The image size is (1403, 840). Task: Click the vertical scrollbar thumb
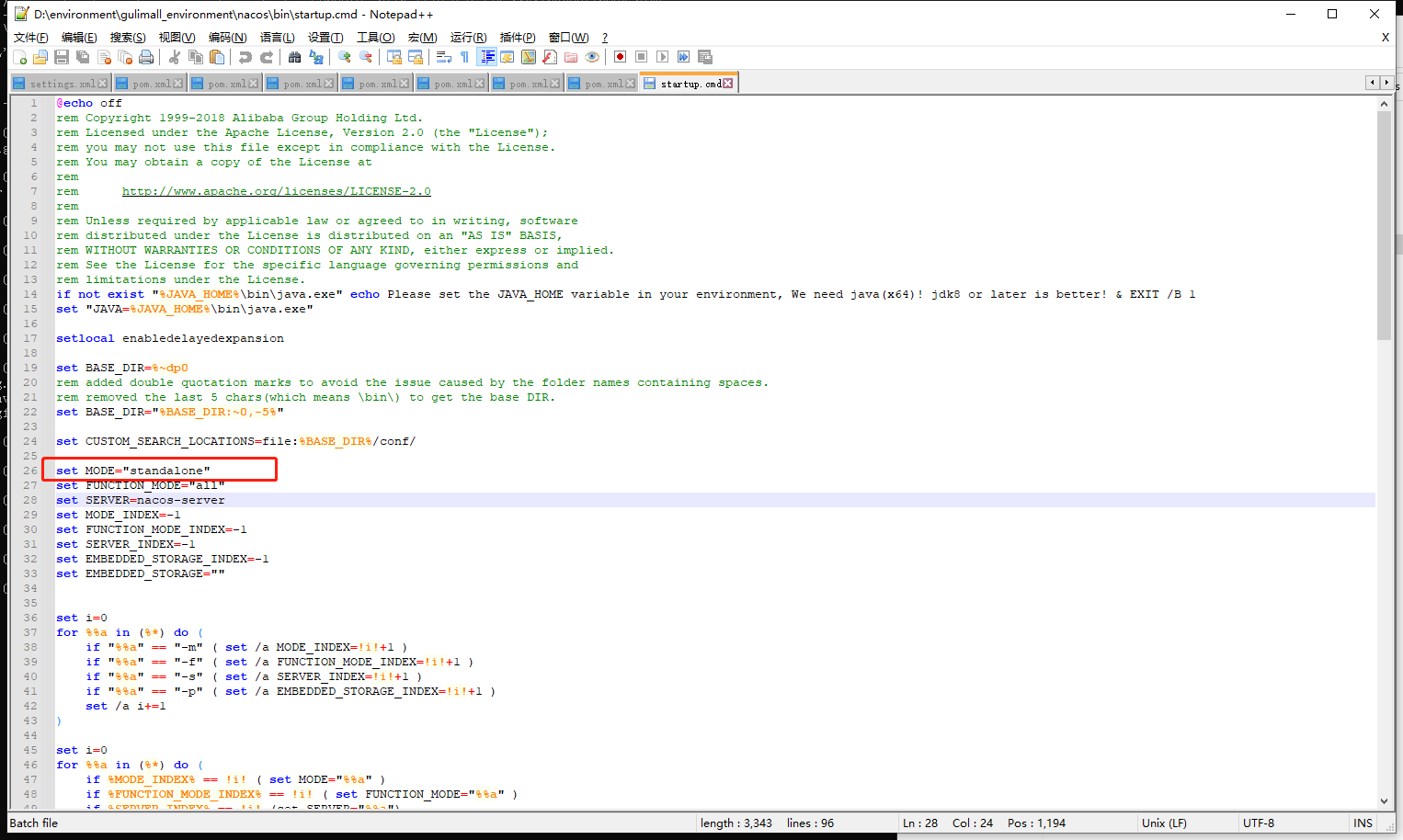[1385, 226]
